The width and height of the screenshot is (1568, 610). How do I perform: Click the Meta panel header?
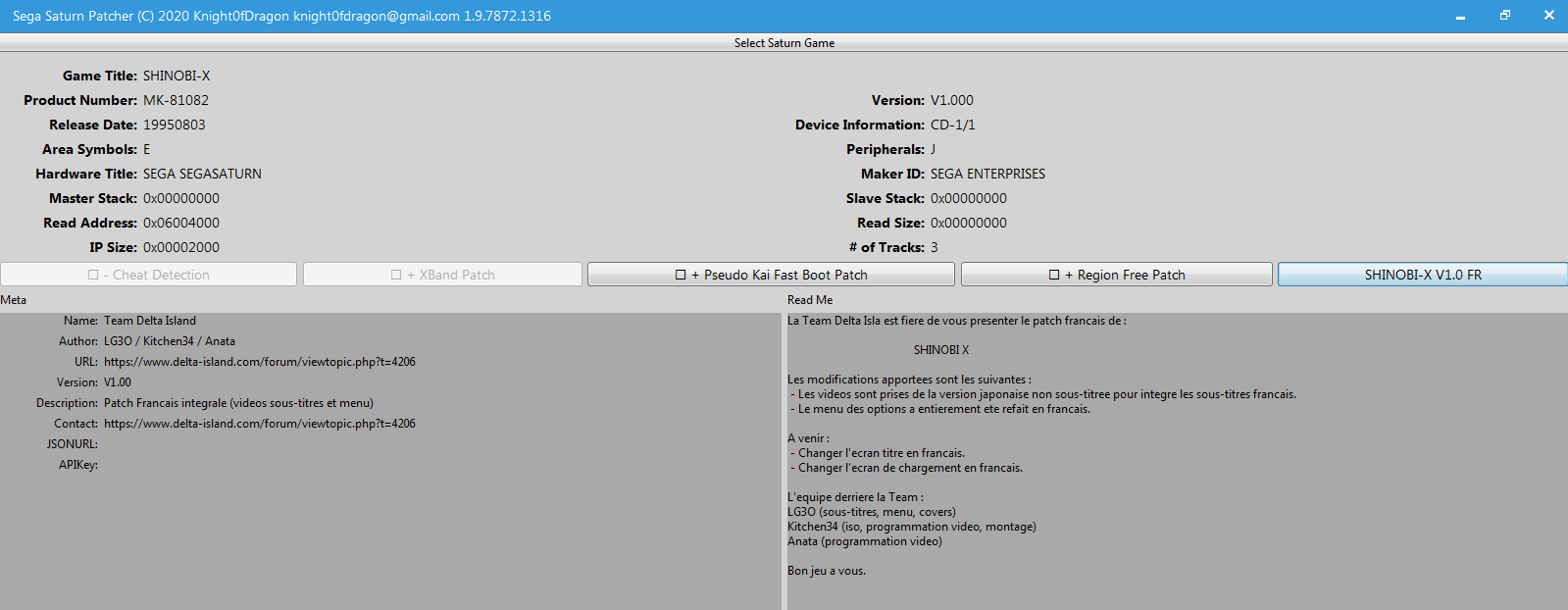coord(14,300)
